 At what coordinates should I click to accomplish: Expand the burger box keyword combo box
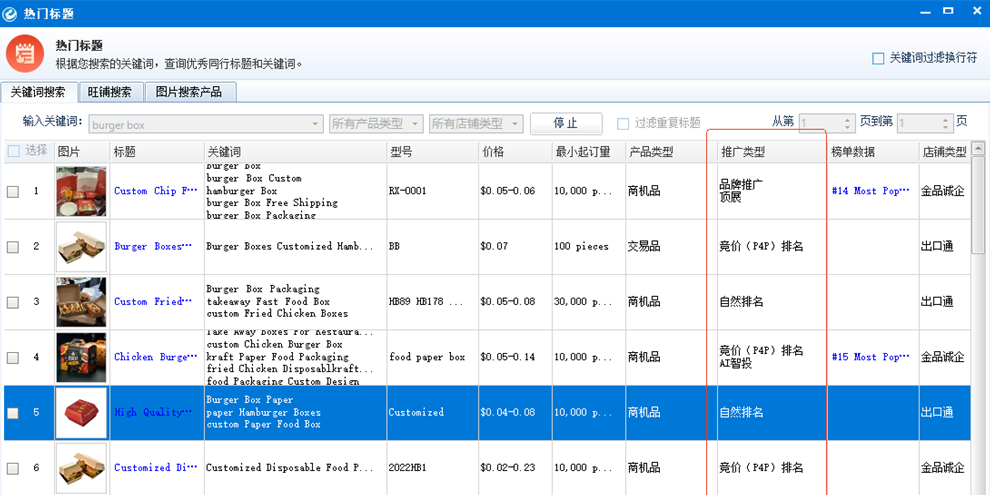point(315,124)
